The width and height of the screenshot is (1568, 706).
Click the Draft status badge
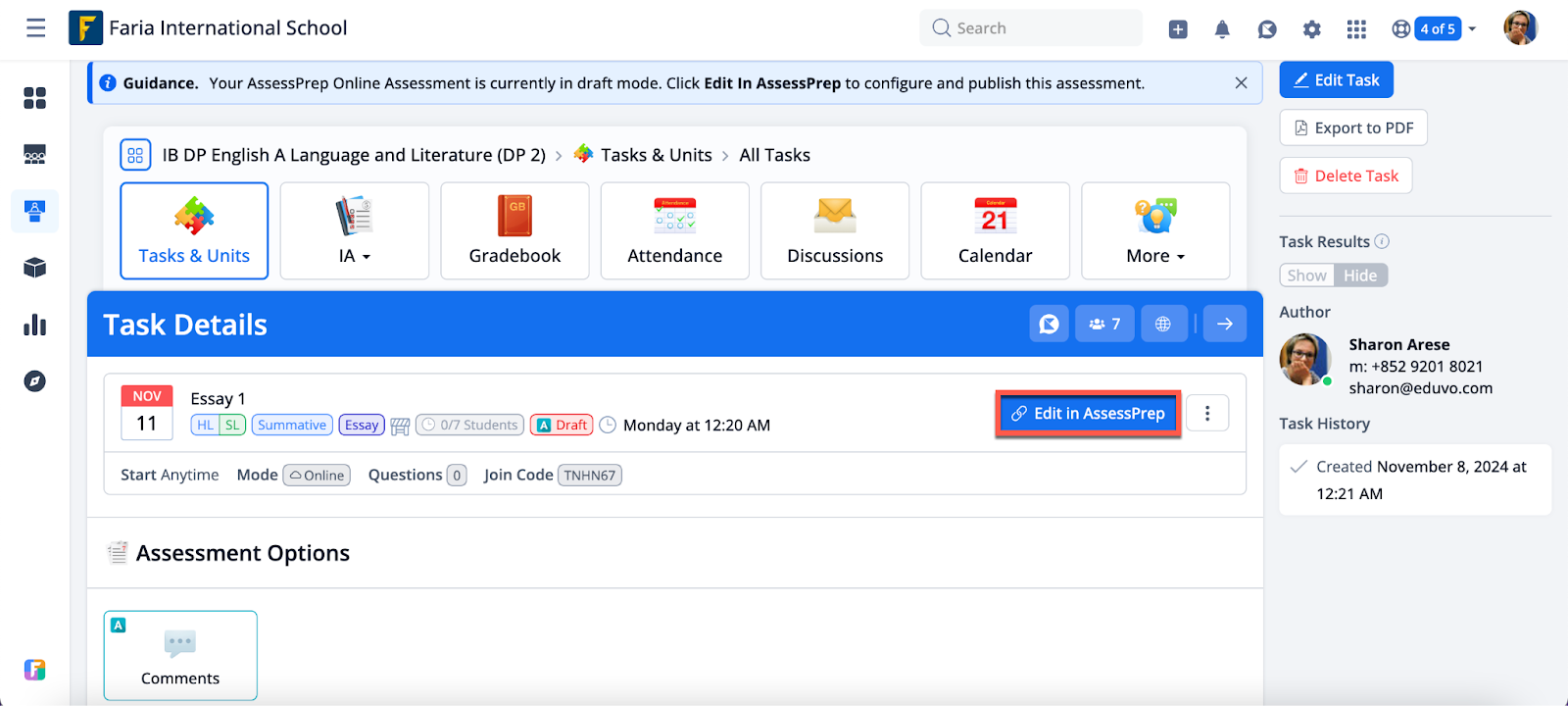pyautogui.click(x=562, y=425)
